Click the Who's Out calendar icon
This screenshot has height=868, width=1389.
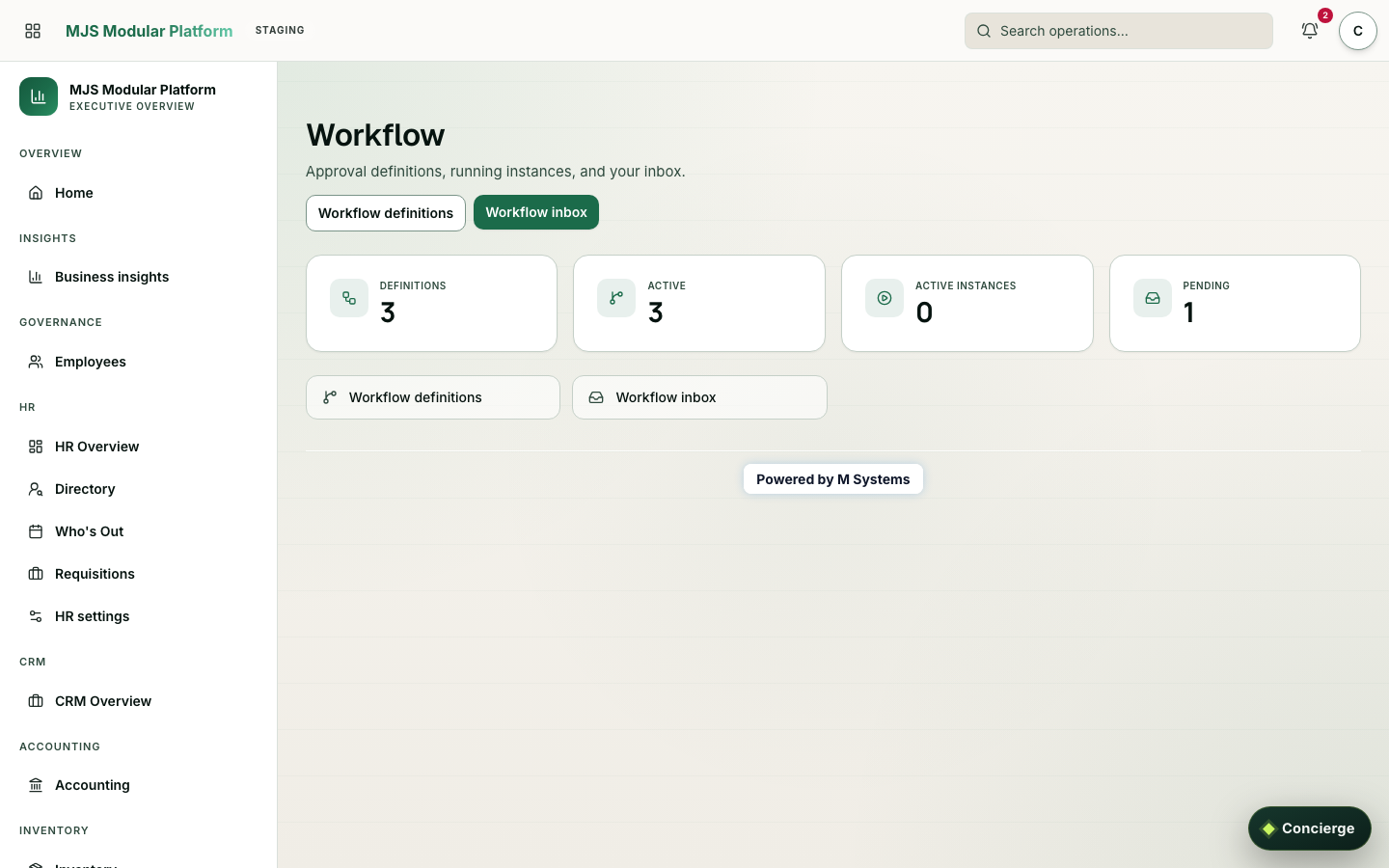point(36,531)
